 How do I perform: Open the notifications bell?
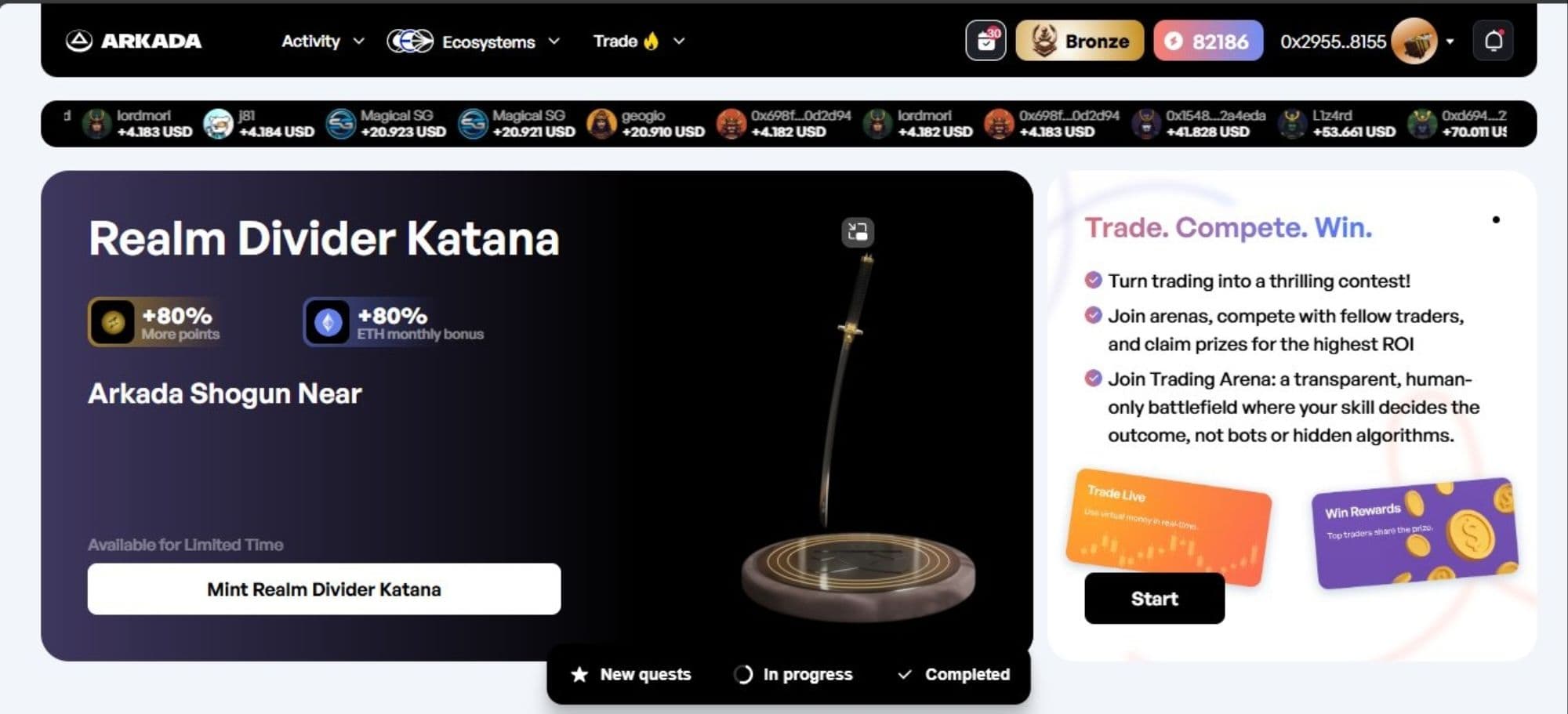(1494, 41)
